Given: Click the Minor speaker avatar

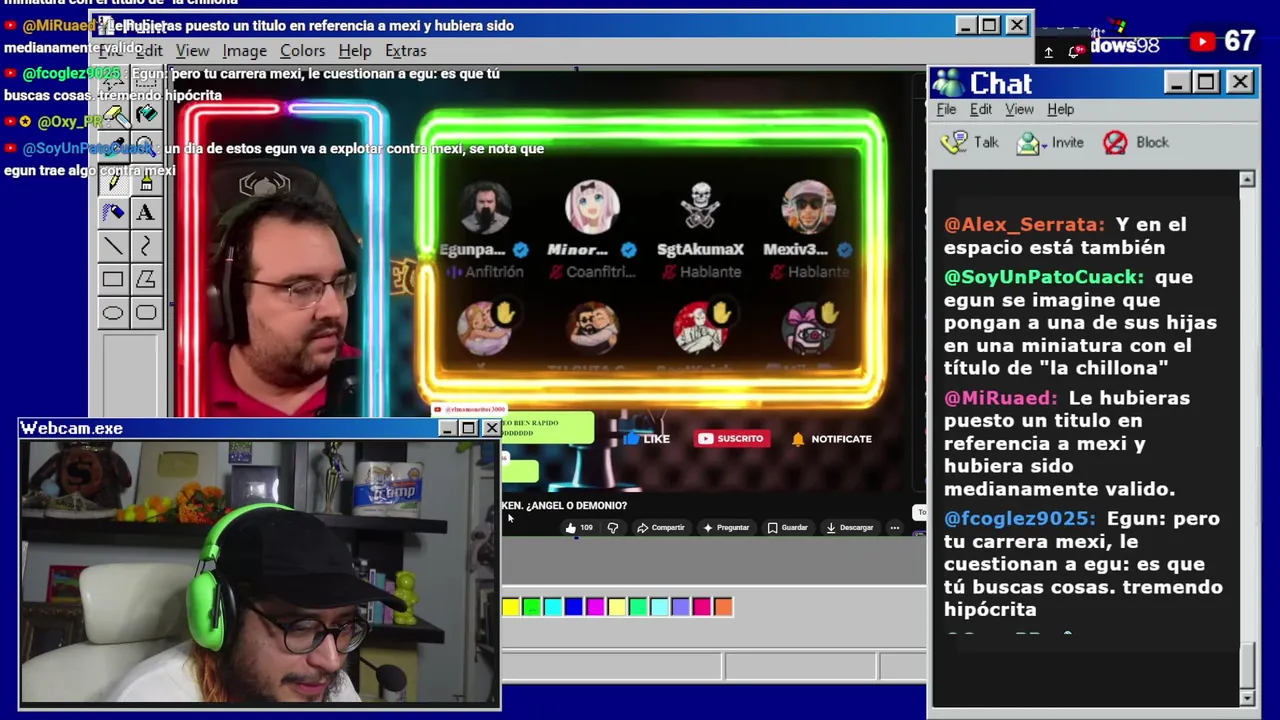Looking at the screenshot, I should (592, 209).
